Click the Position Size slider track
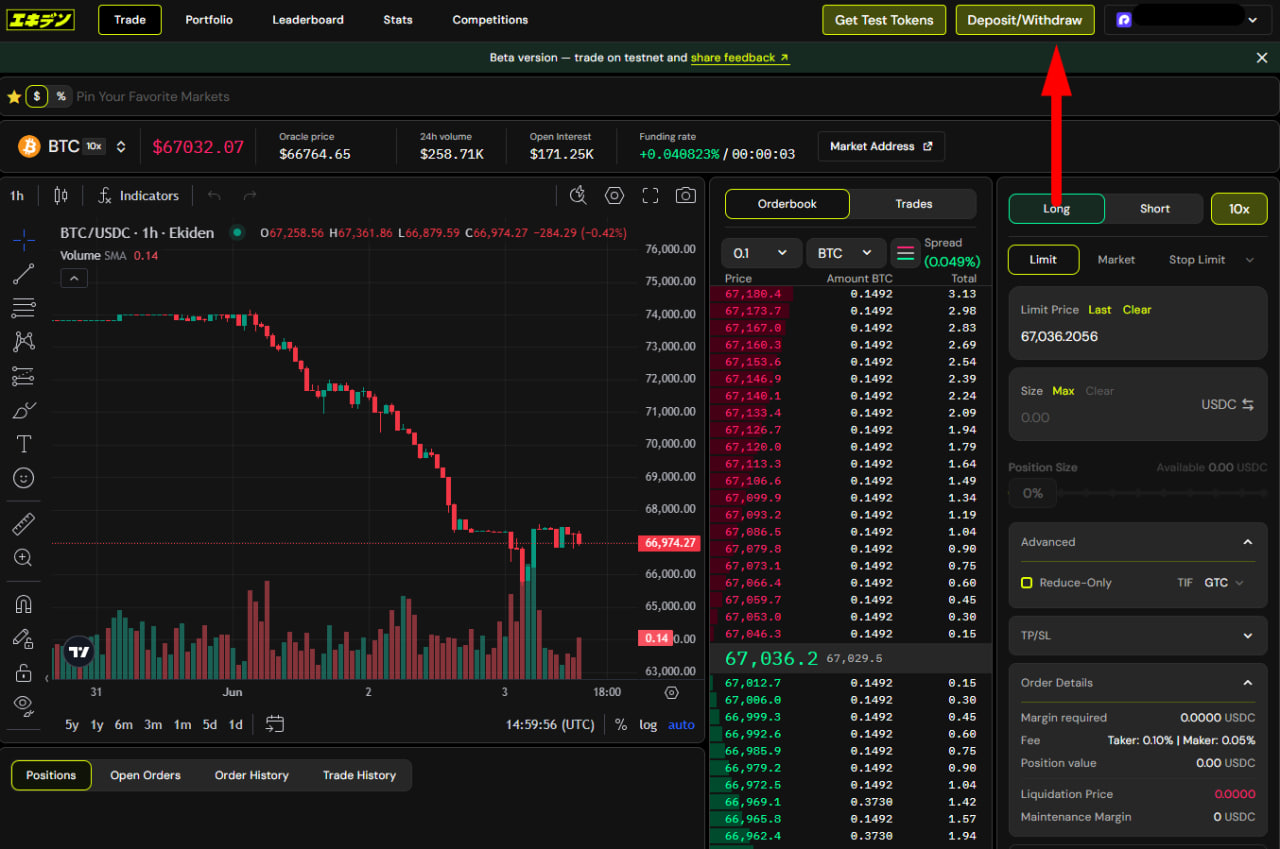 (x=1162, y=493)
